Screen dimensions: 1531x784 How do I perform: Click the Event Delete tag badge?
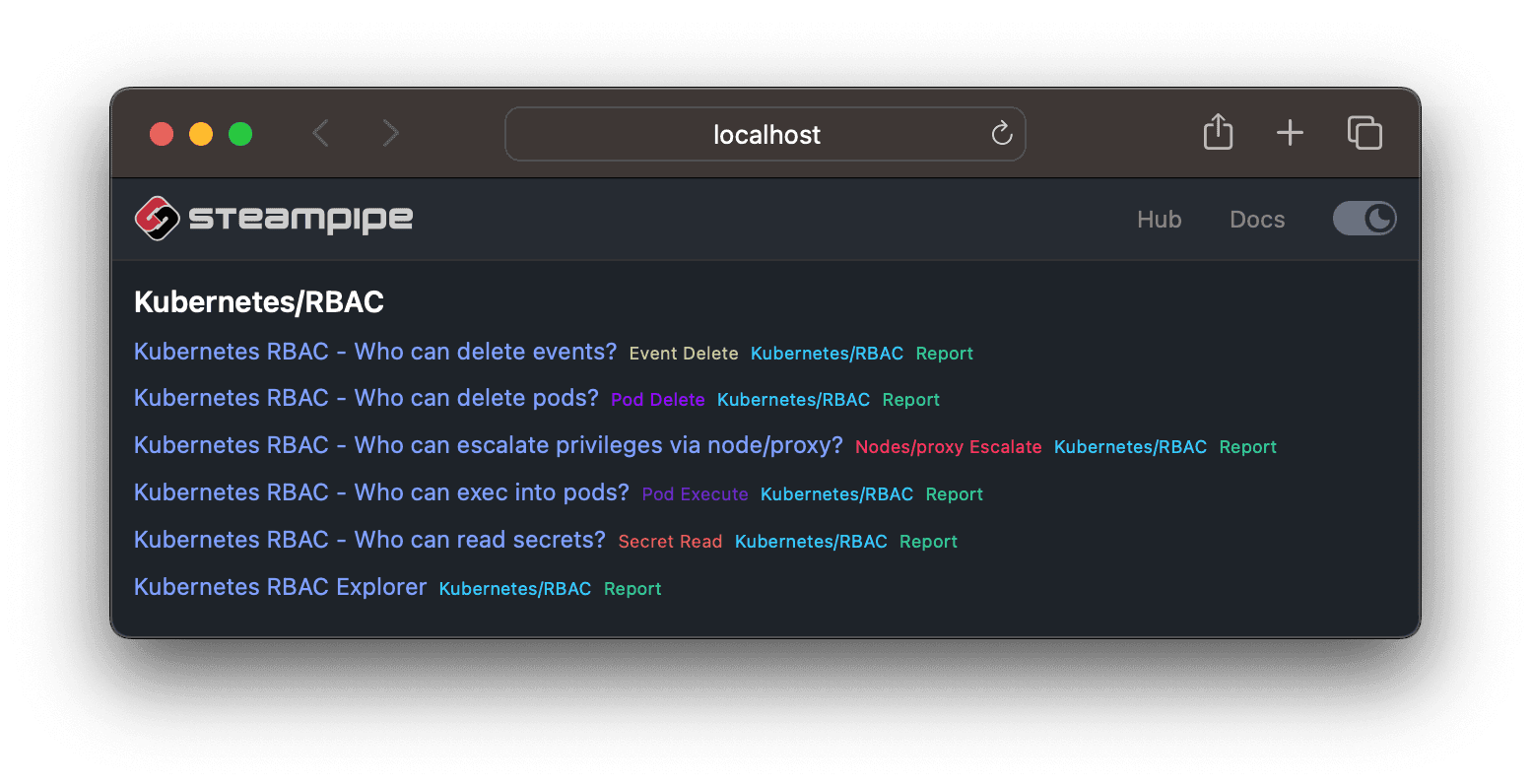click(x=683, y=353)
